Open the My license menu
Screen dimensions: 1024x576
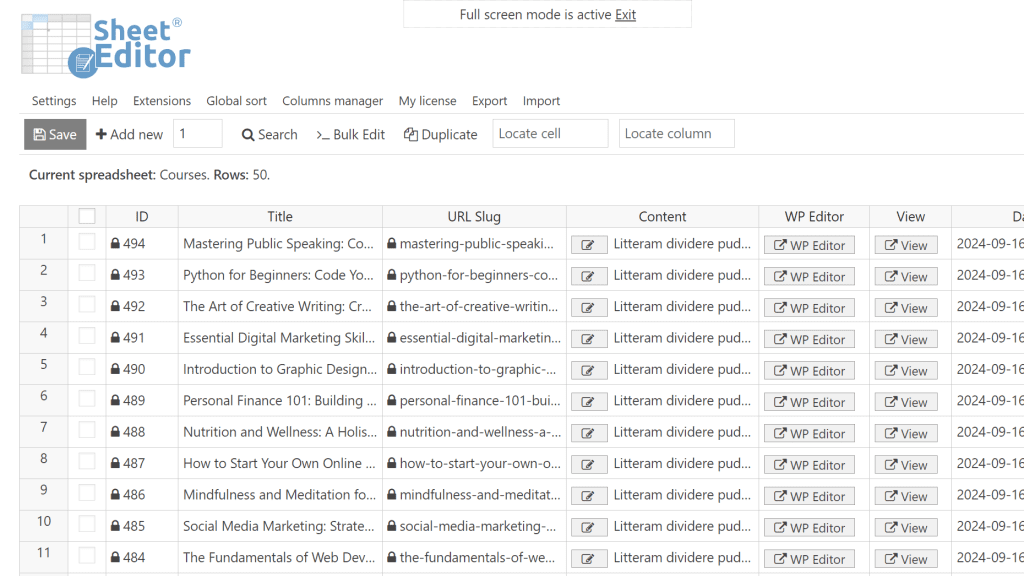pyautogui.click(x=428, y=101)
